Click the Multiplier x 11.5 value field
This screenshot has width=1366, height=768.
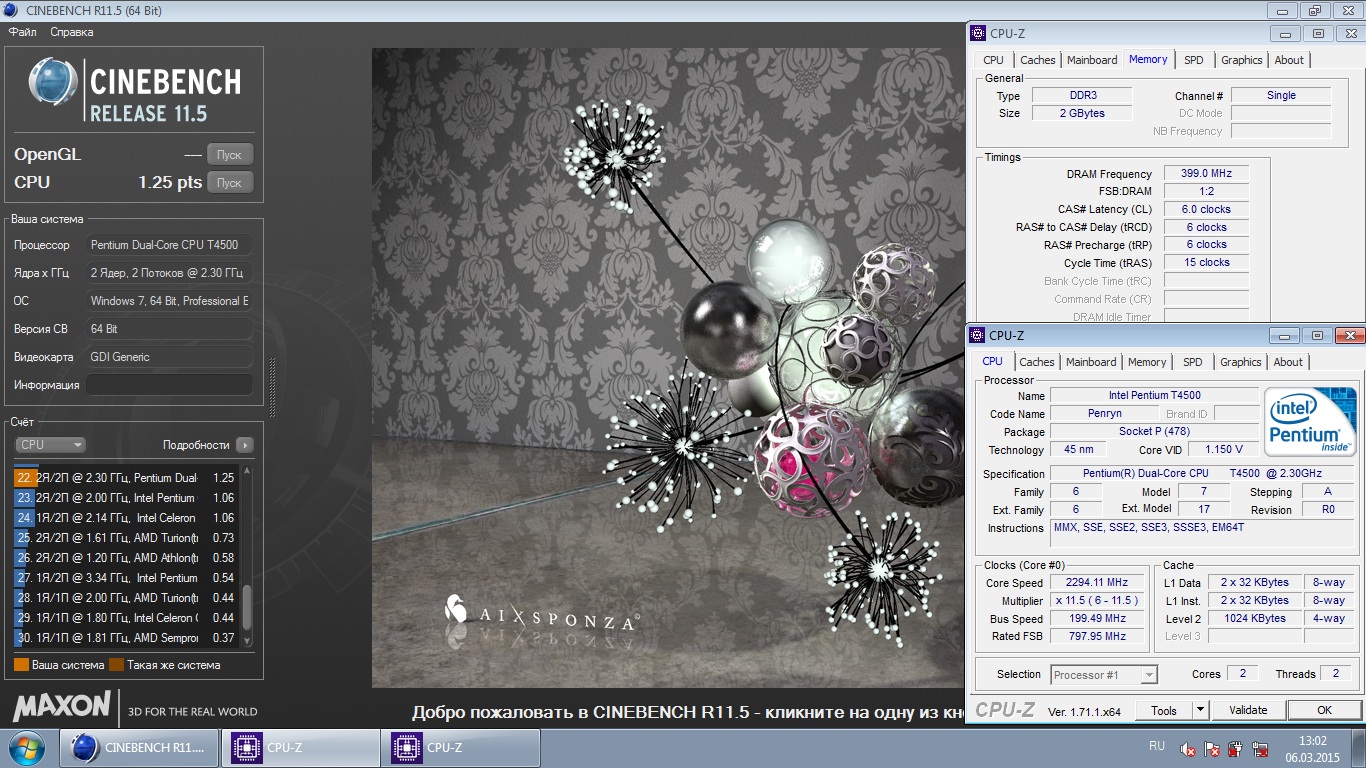[1099, 601]
